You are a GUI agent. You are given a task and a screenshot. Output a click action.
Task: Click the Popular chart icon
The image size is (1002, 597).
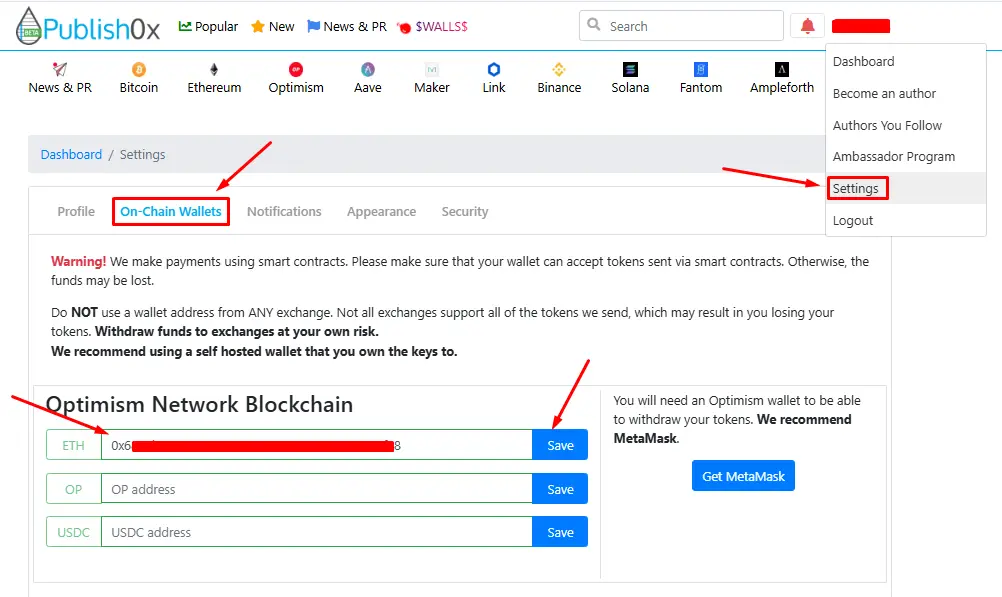pyautogui.click(x=185, y=26)
